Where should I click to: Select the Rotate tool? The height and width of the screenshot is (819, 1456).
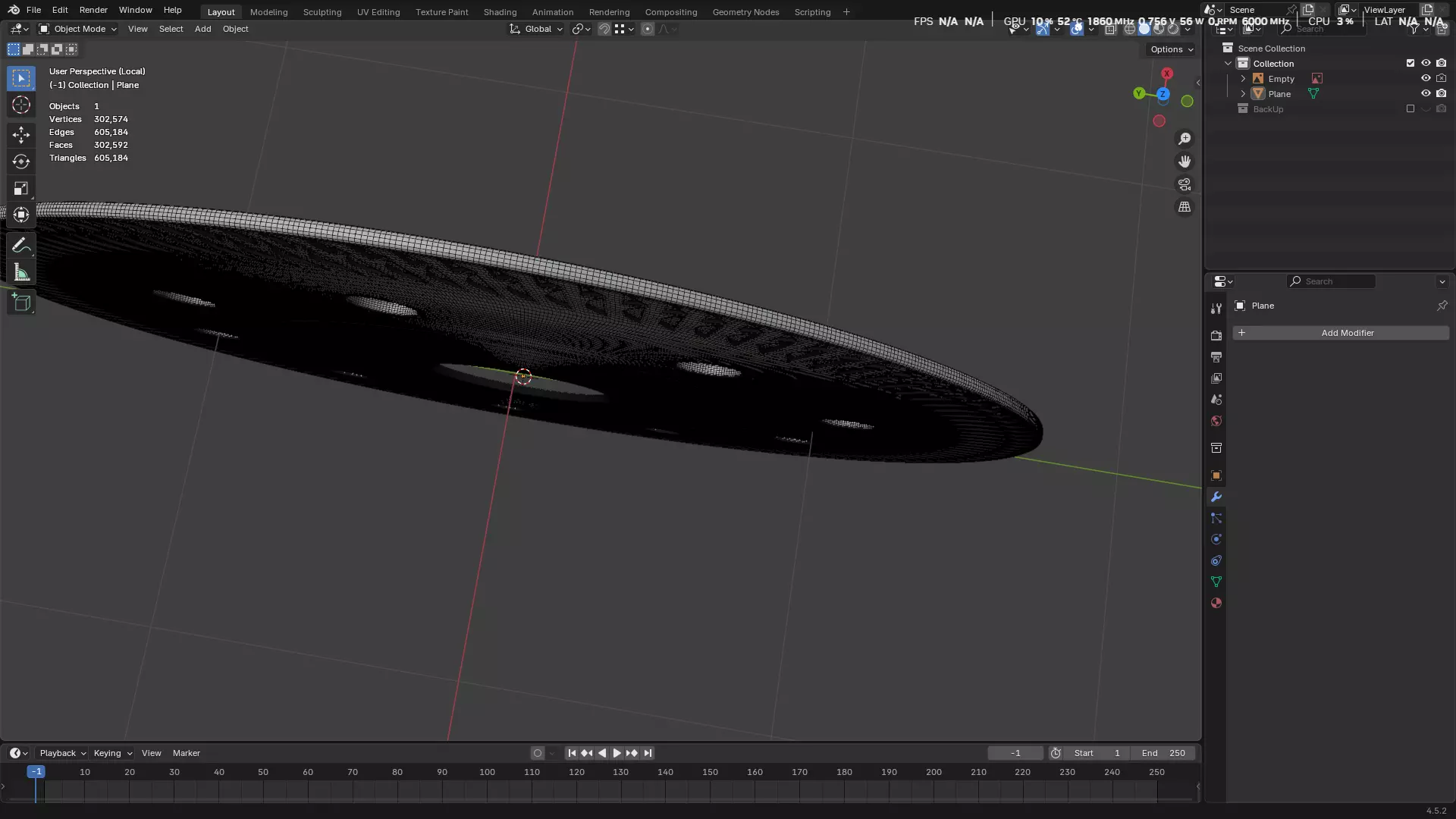click(x=21, y=162)
